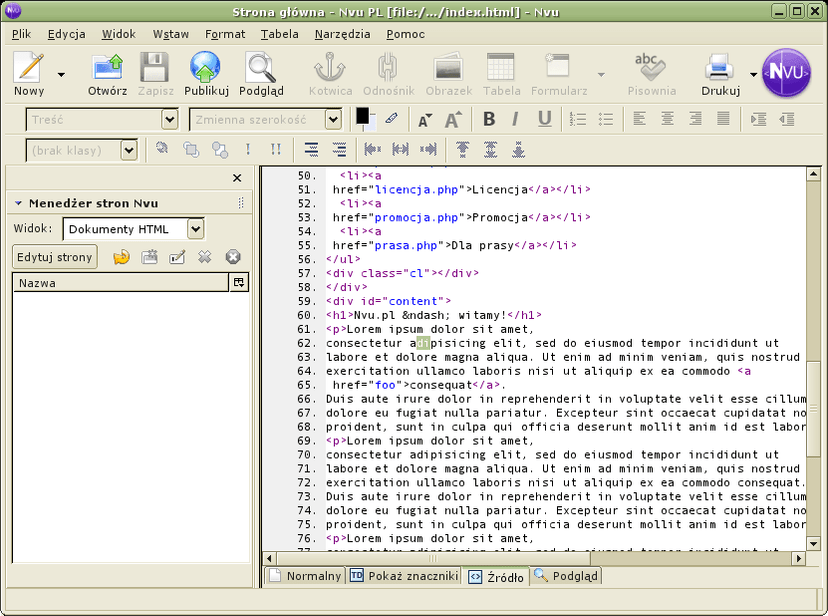Align text to the left
Screen dimensions: 828x616
coord(639,119)
